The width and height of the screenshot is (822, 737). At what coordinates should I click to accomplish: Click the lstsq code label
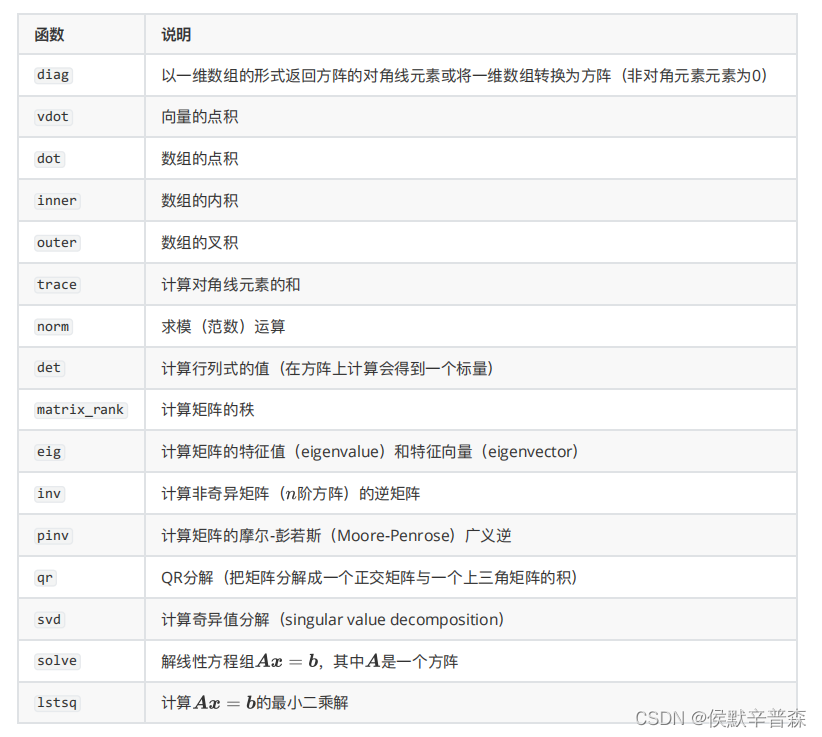point(56,703)
